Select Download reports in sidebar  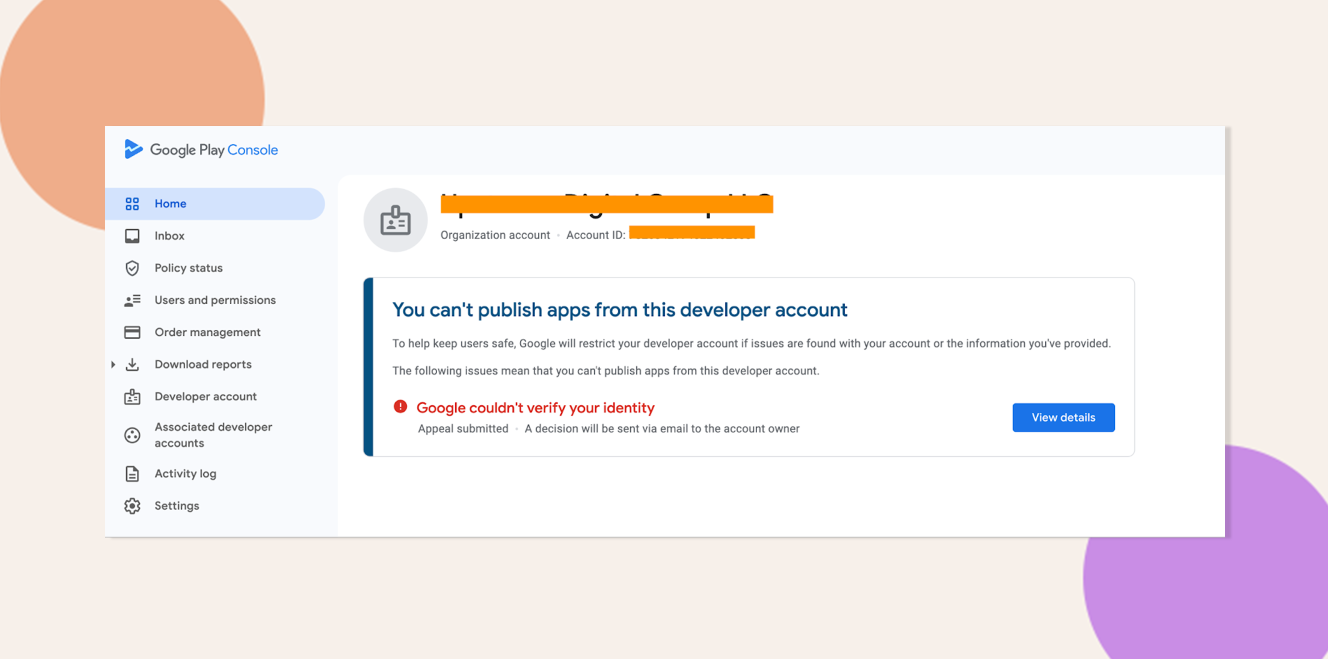215,364
